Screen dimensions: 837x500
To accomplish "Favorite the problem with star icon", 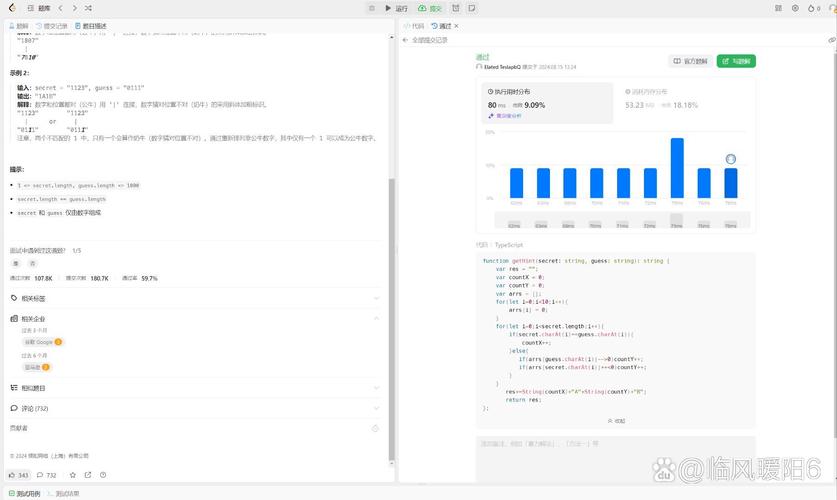I will tap(73, 475).
